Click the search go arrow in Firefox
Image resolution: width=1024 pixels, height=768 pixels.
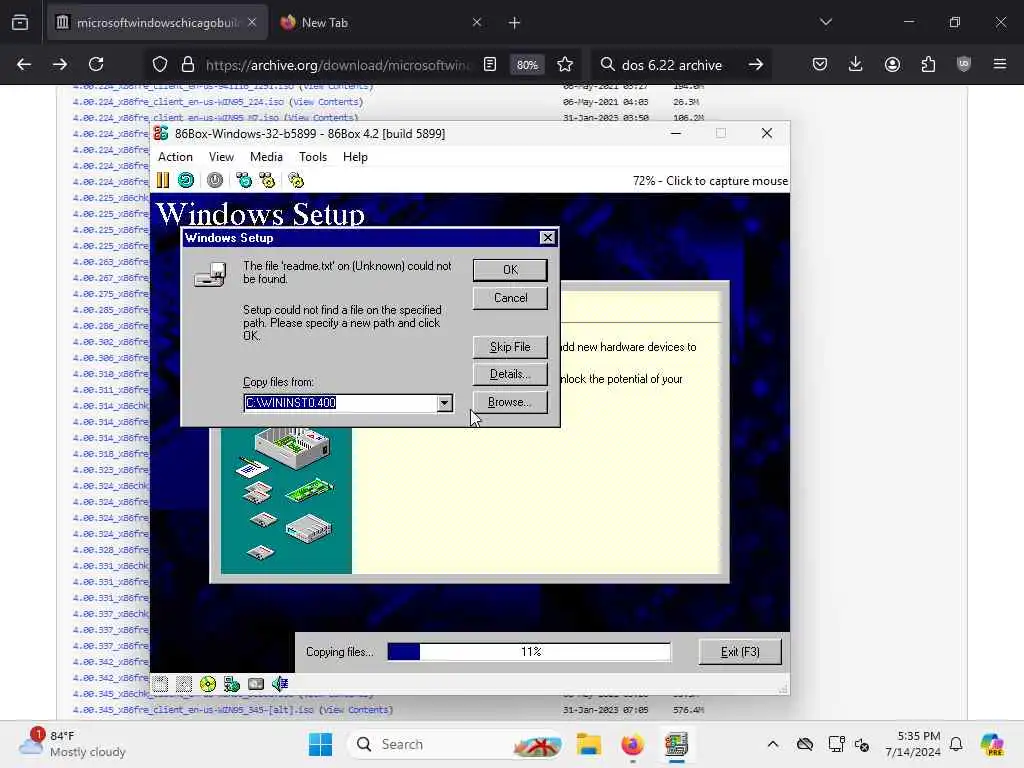756,65
